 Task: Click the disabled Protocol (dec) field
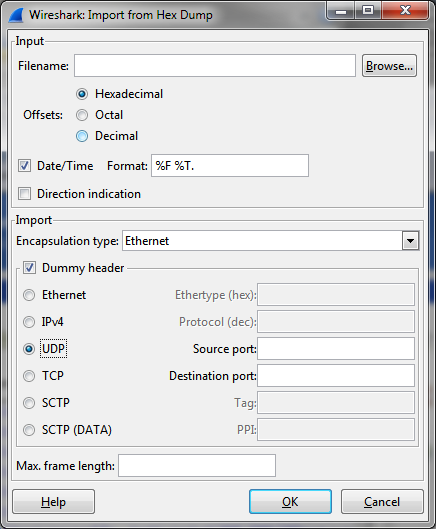[336, 322]
